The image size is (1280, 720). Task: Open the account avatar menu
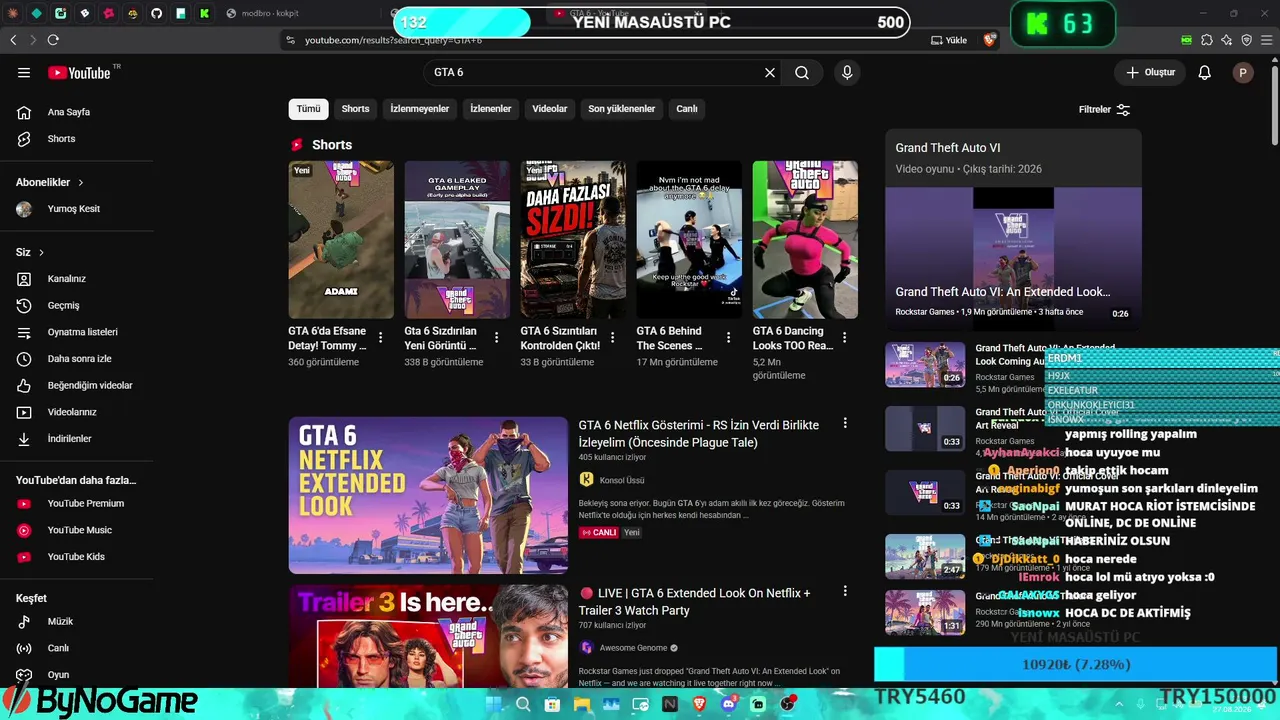[x=1243, y=72]
